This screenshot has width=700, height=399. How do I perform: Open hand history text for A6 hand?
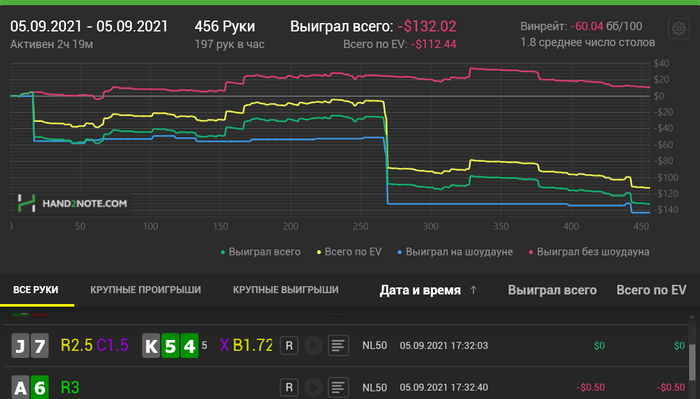click(x=338, y=387)
